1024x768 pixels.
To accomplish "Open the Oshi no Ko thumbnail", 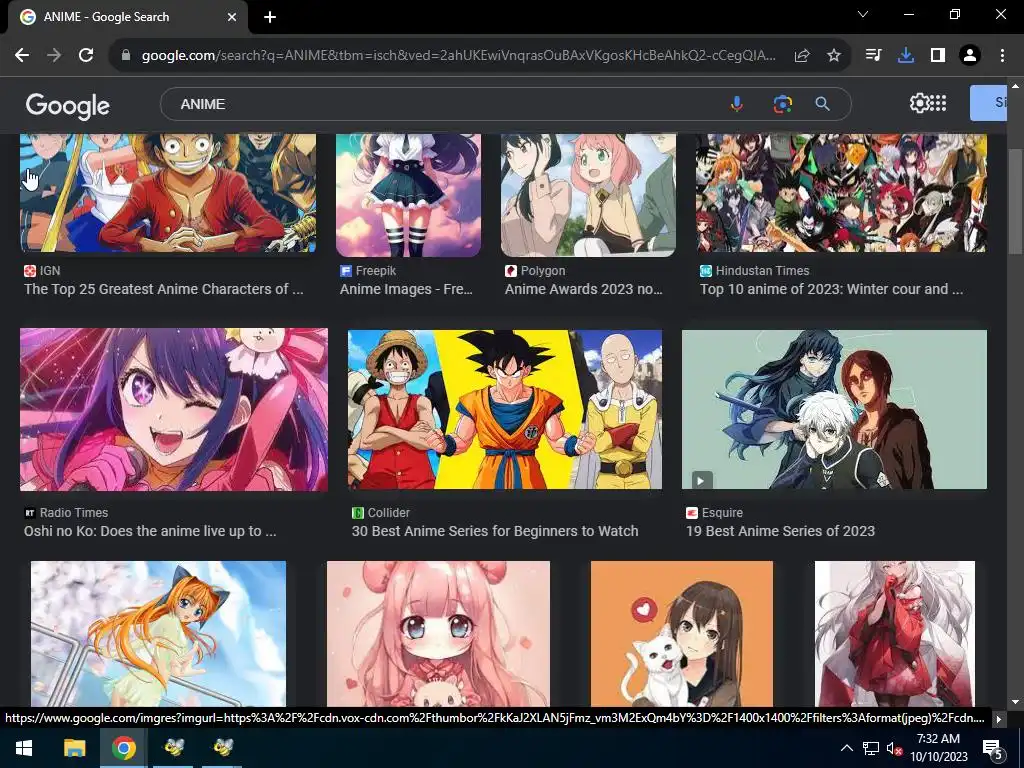I will (174, 409).
